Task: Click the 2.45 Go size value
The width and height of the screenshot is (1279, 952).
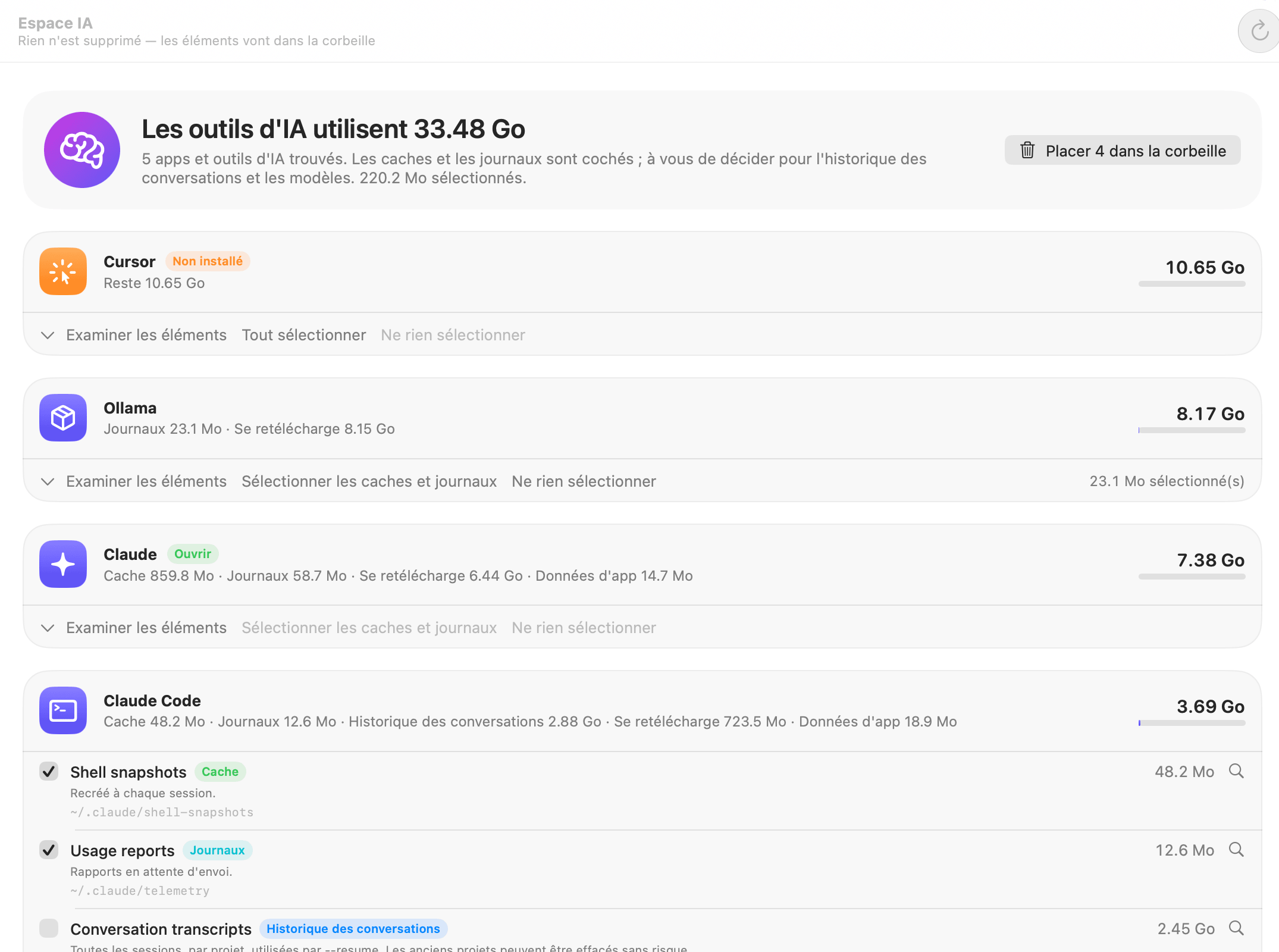Action: (x=1186, y=929)
